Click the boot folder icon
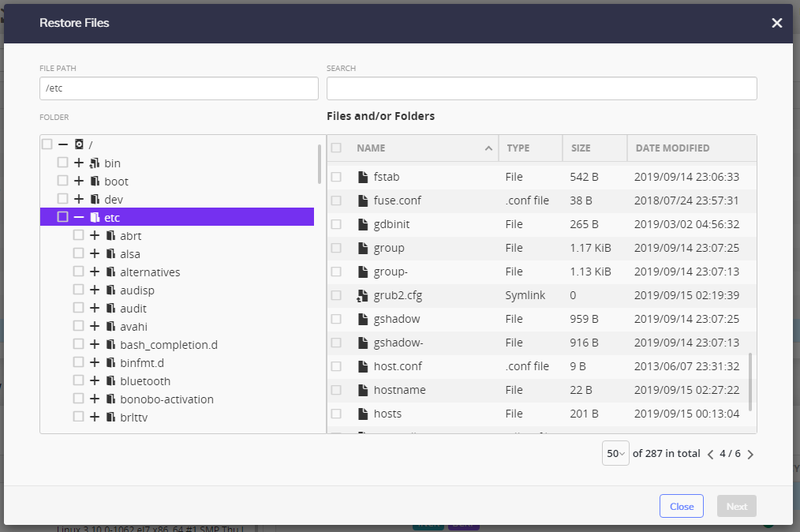 tap(95, 181)
